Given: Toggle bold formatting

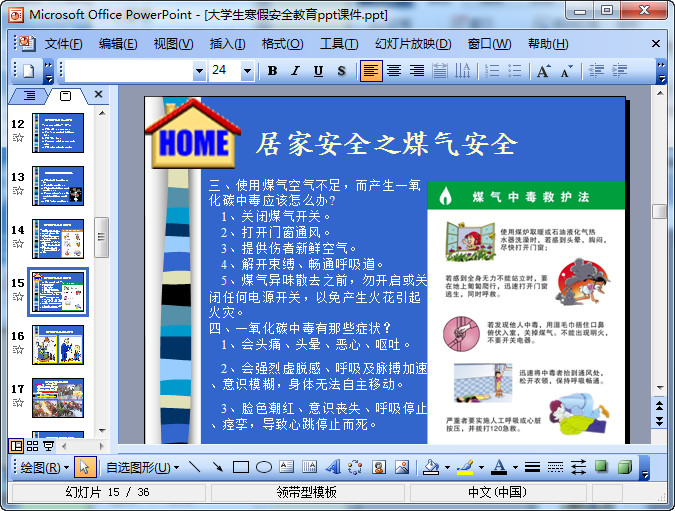Looking at the screenshot, I should (272, 71).
